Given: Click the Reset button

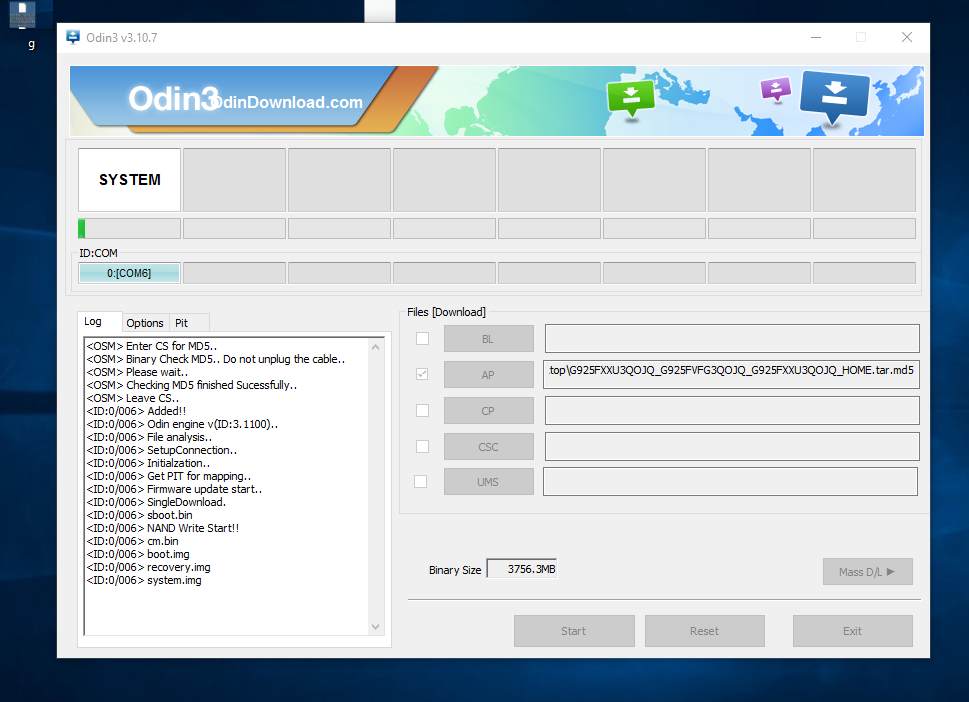Looking at the screenshot, I should point(705,631).
